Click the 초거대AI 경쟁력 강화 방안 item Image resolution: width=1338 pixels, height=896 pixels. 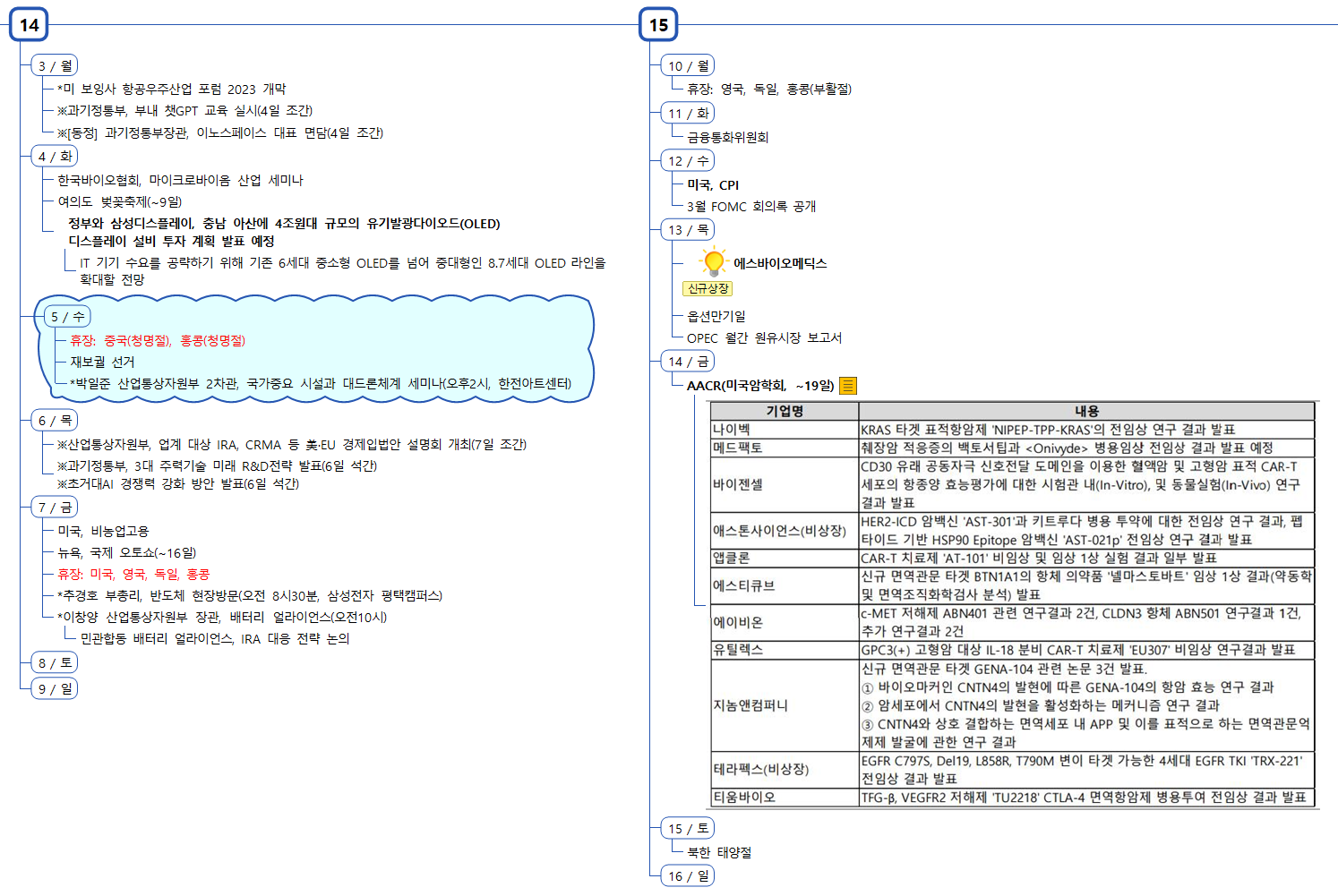pyautogui.click(x=178, y=483)
